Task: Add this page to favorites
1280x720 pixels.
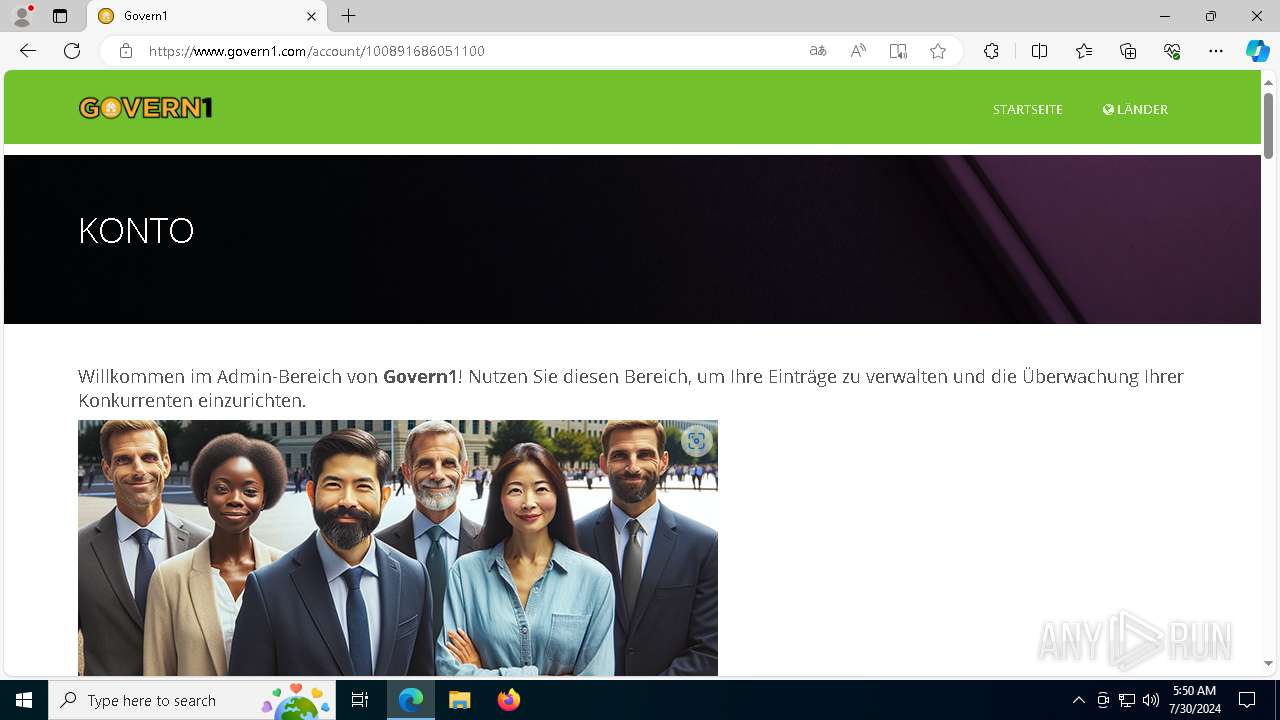Action: click(x=938, y=51)
